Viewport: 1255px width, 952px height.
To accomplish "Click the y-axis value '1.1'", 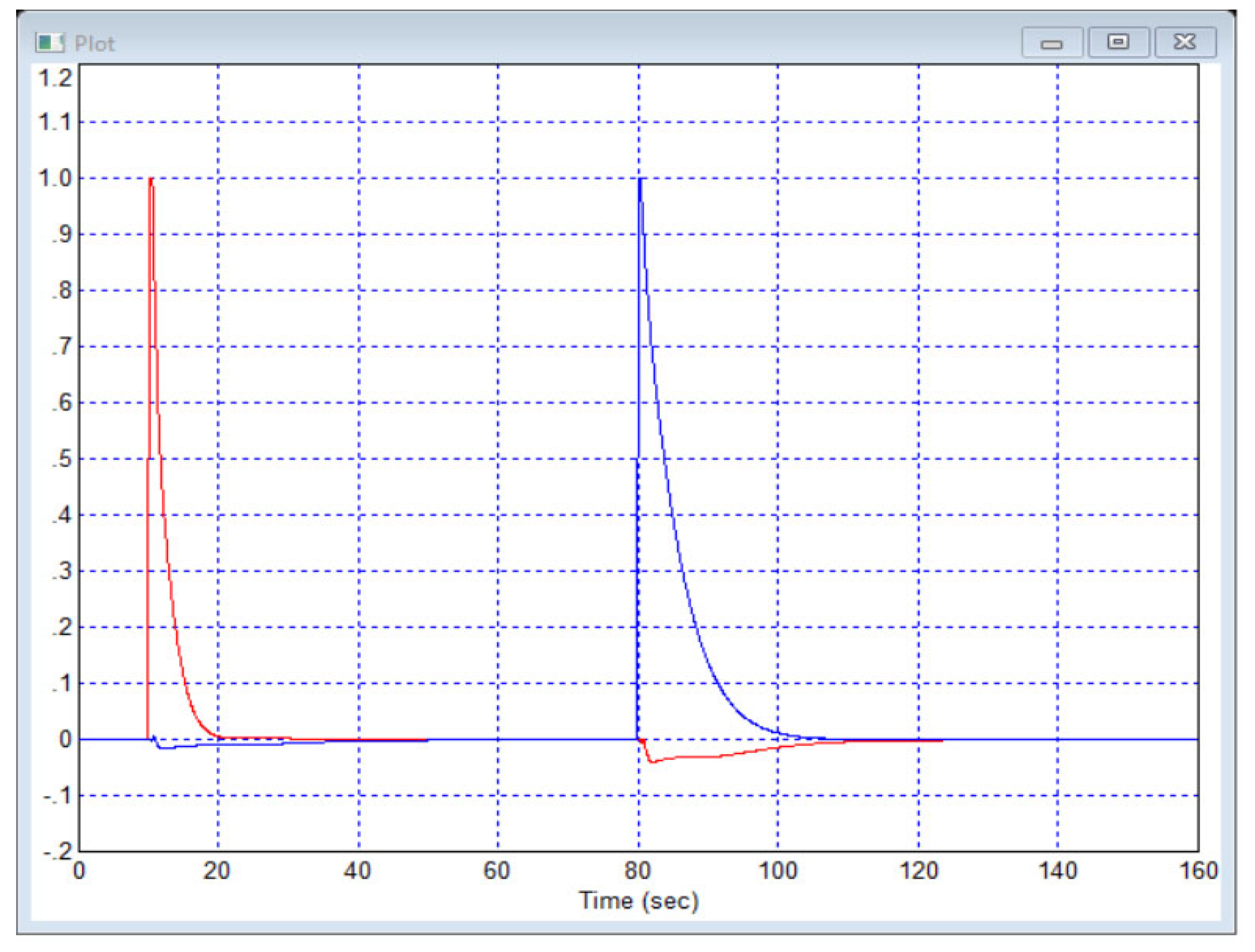I will click(55, 122).
